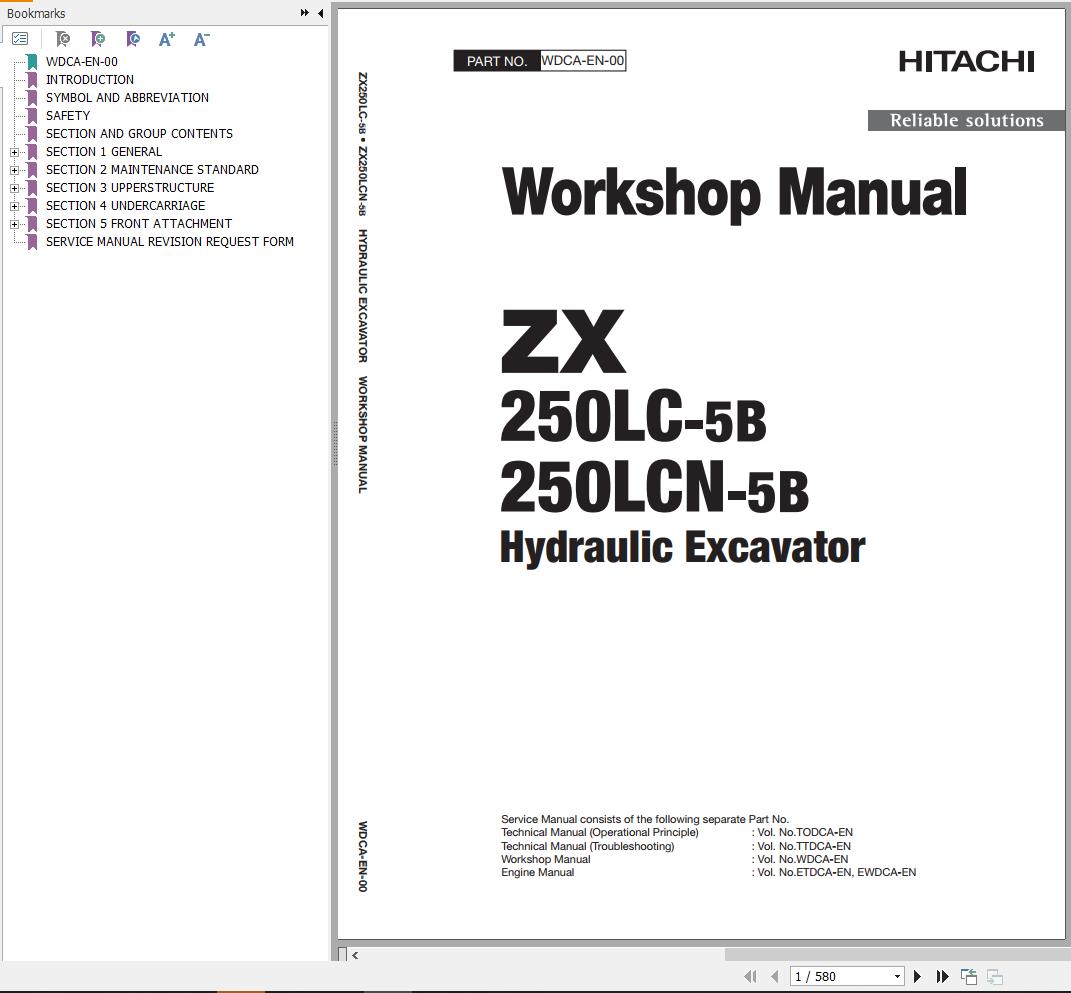The width and height of the screenshot is (1071, 993).
Task: Click the greyed next view icon
Action: [994, 977]
